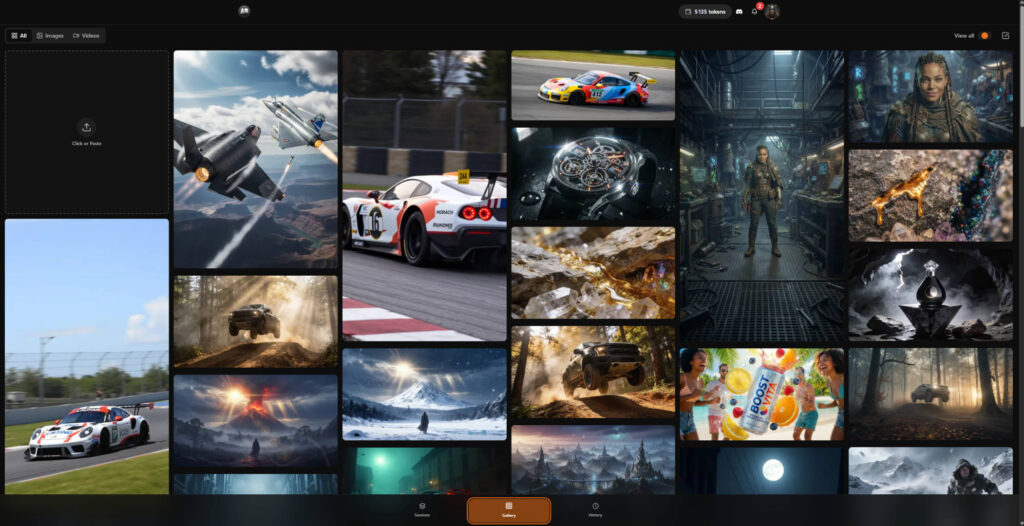Open the black potion bottle with lightning image

(930, 294)
